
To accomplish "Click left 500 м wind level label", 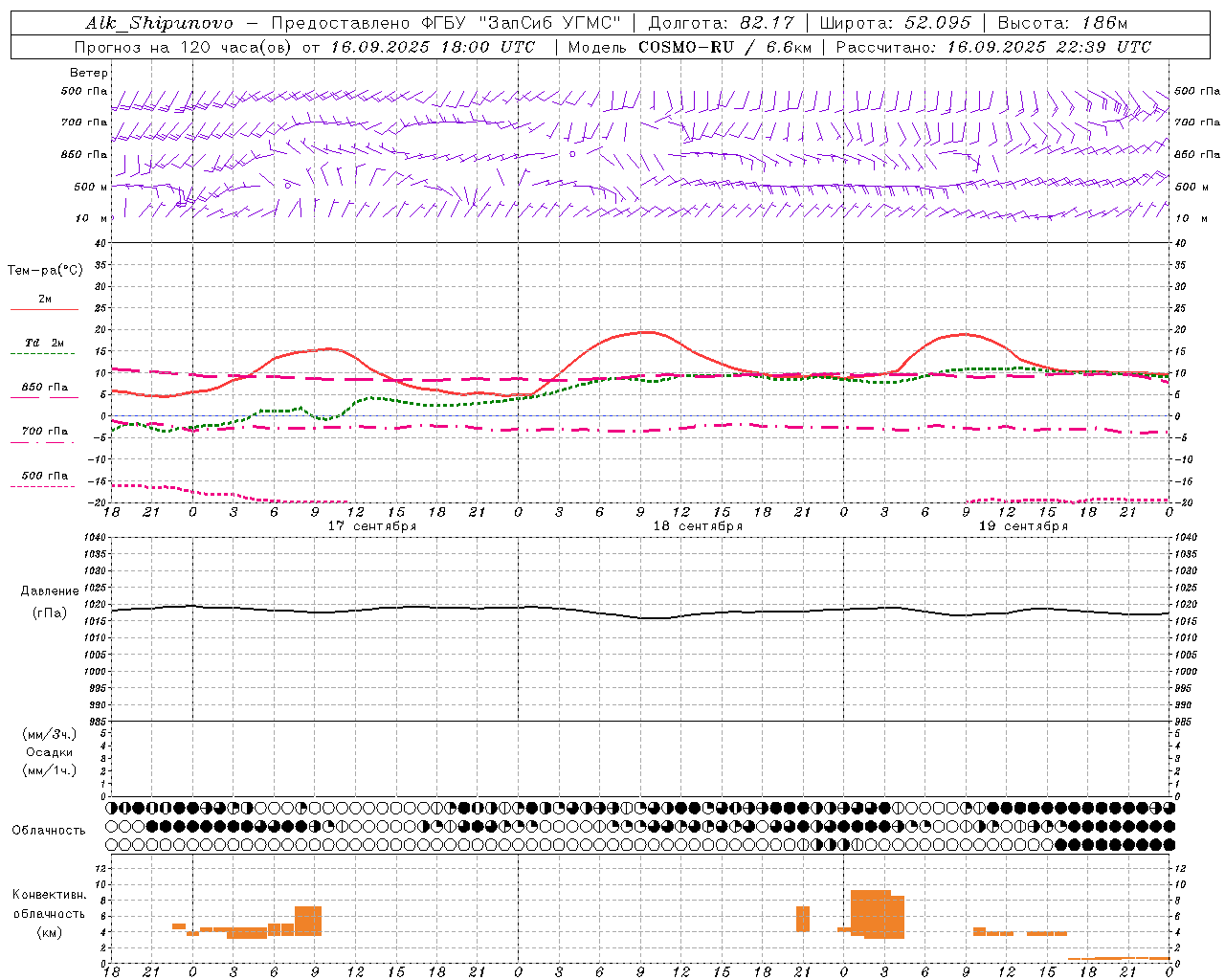I will pos(91,187).
